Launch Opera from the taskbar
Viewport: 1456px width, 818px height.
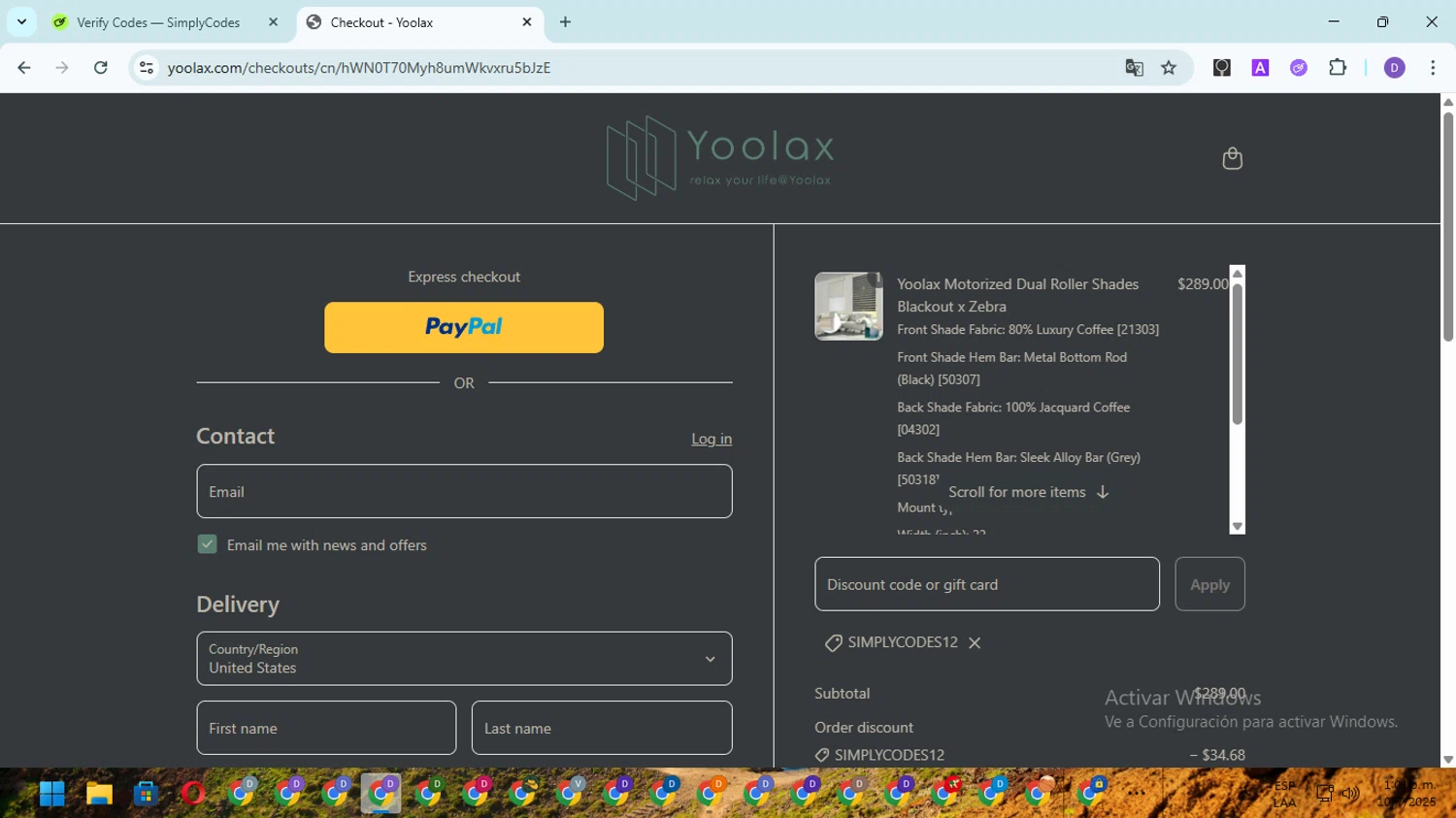pos(193,794)
